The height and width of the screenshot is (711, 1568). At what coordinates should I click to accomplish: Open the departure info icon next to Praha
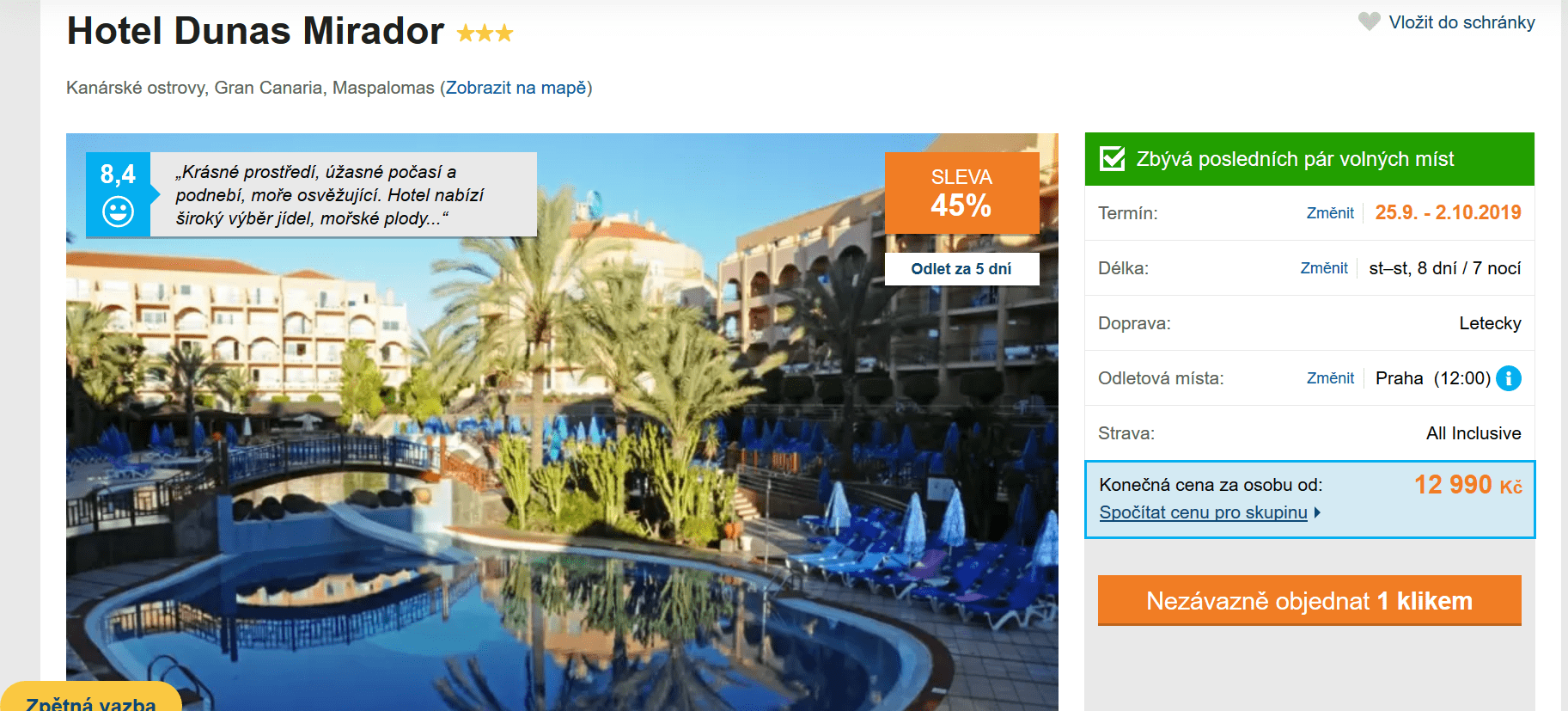tap(1509, 378)
